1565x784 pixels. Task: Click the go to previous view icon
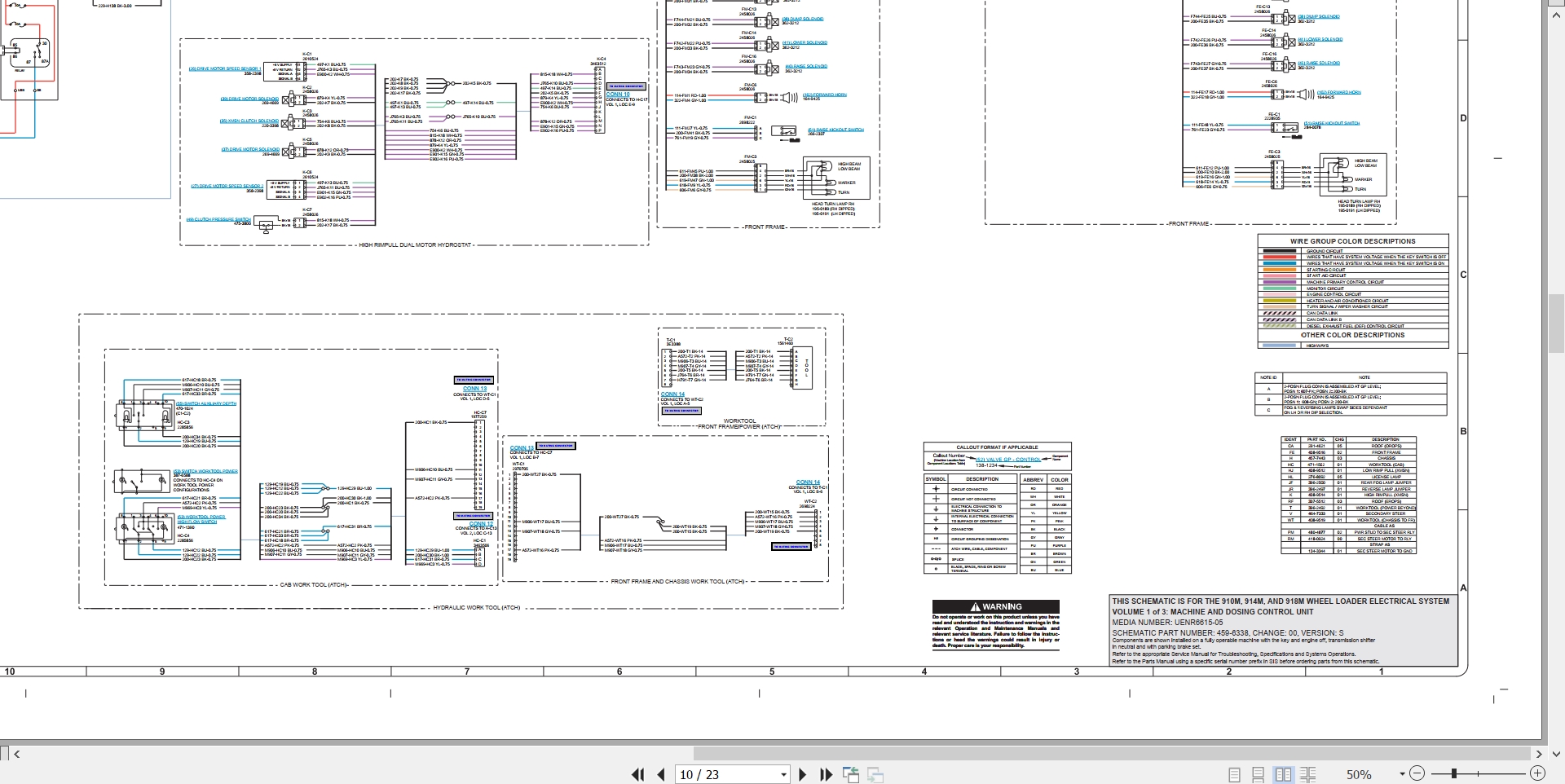click(850, 774)
